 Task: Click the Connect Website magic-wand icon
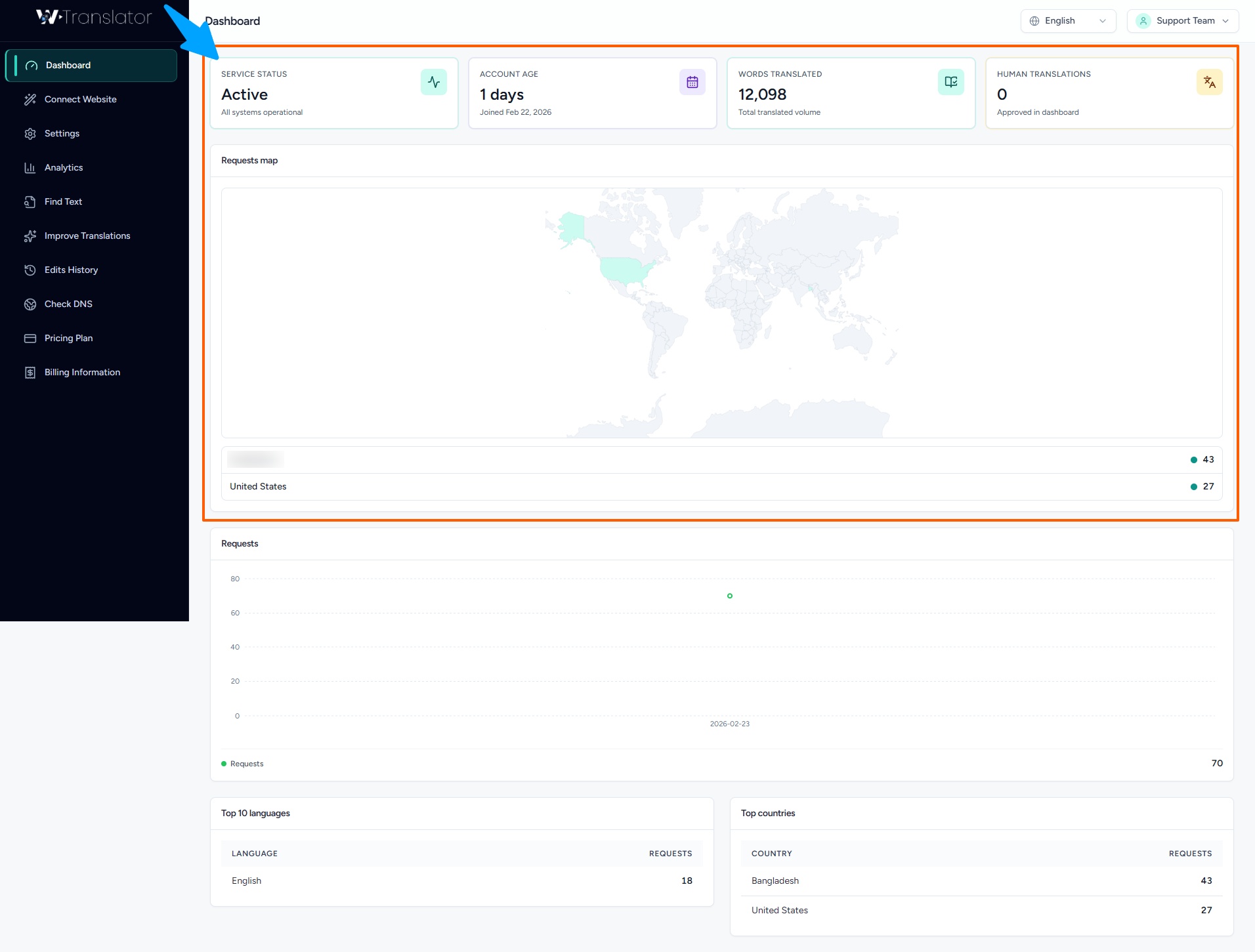31,99
